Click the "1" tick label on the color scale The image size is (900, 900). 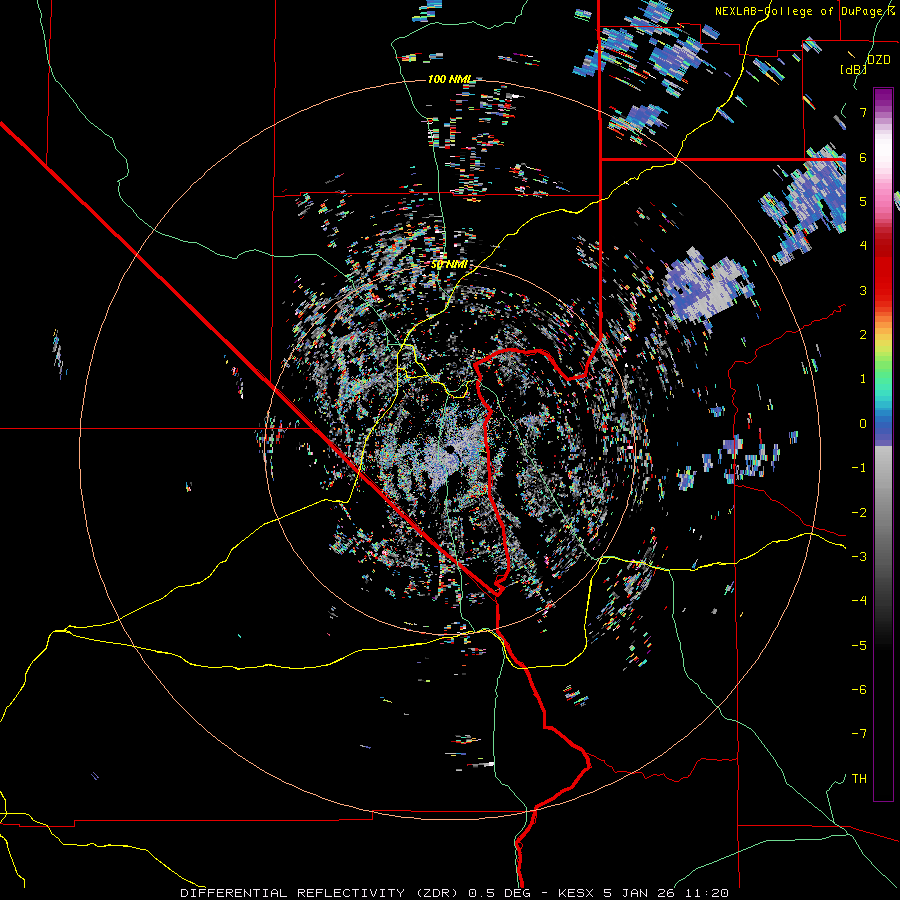tap(863, 379)
